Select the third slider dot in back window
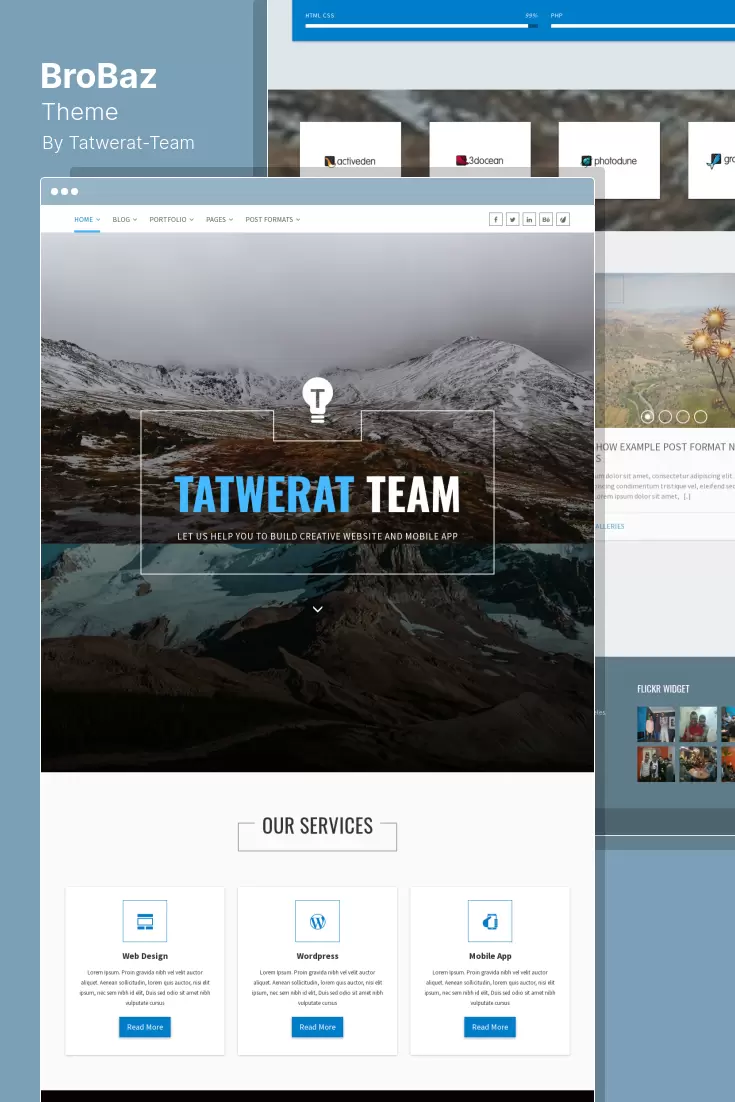 pyautogui.click(x=683, y=417)
